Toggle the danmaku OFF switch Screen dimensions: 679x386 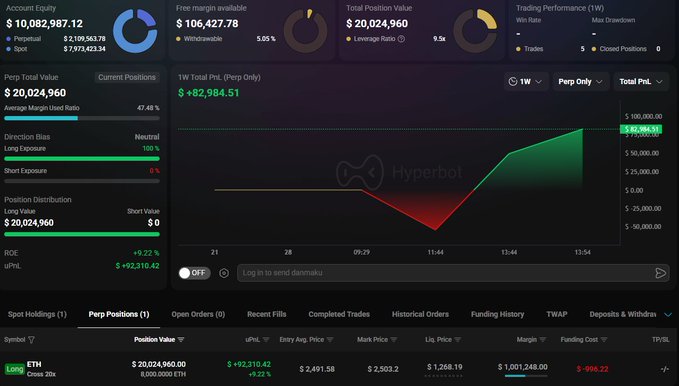tap(194, 272)
